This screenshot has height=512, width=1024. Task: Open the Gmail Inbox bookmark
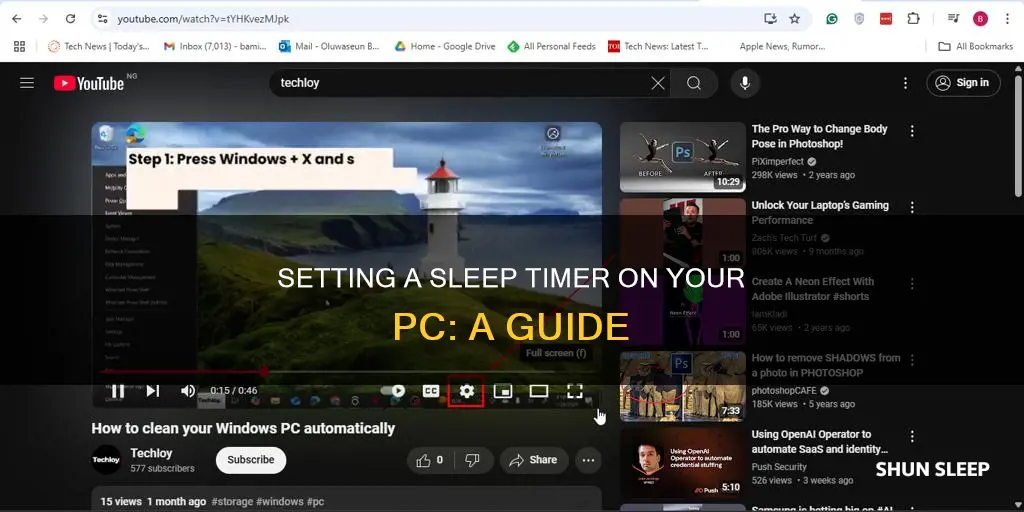(213, 46)
